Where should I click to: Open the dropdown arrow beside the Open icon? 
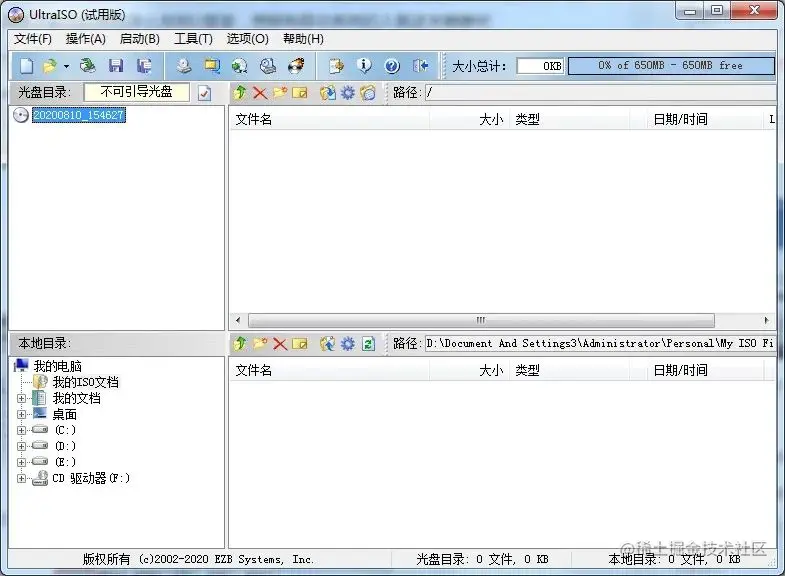pos(66,66)
